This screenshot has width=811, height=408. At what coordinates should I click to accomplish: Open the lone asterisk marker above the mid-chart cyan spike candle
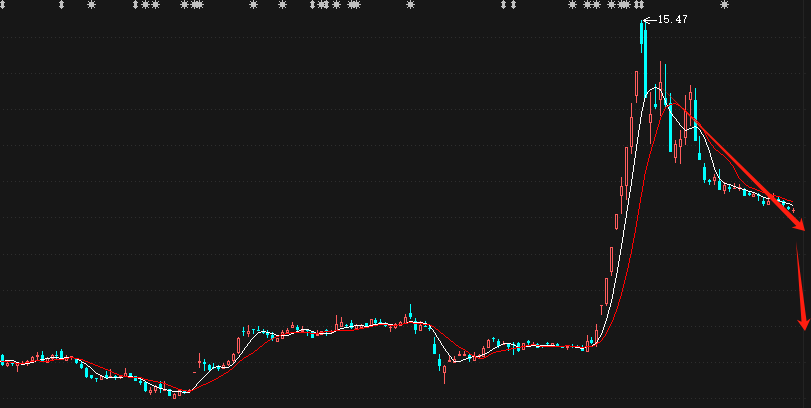pyautogui.click(x=411, y=5)
